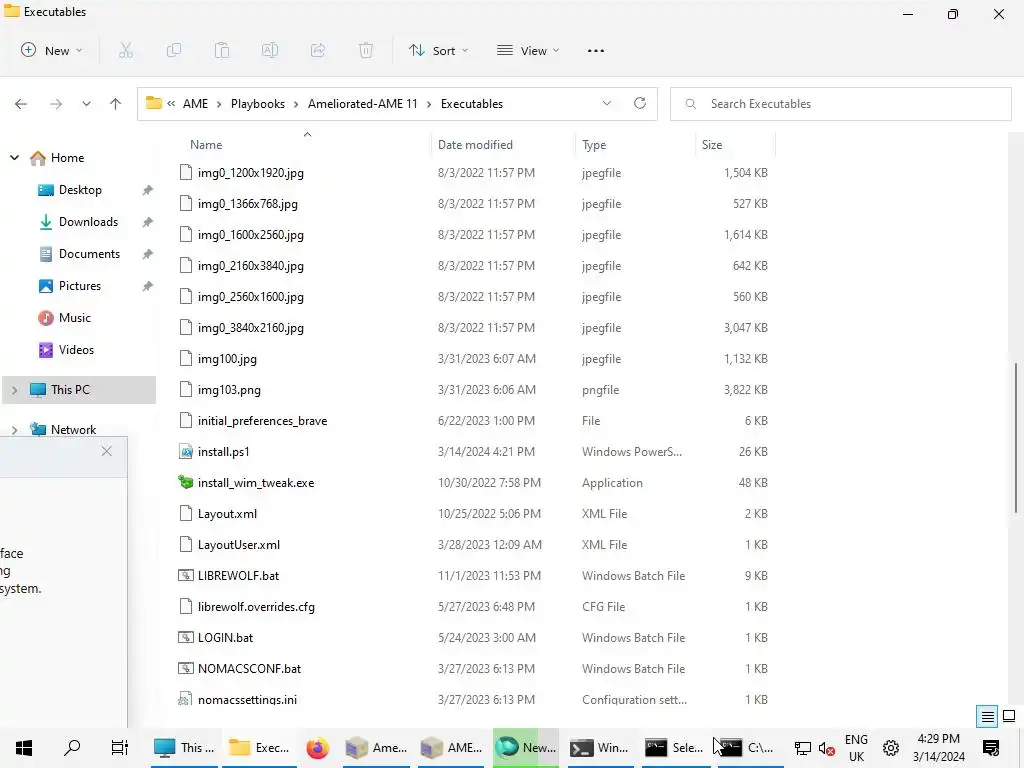
Task: Open the See more ellipsis menu
Action: pyautogui.click(x=596, y=50)
